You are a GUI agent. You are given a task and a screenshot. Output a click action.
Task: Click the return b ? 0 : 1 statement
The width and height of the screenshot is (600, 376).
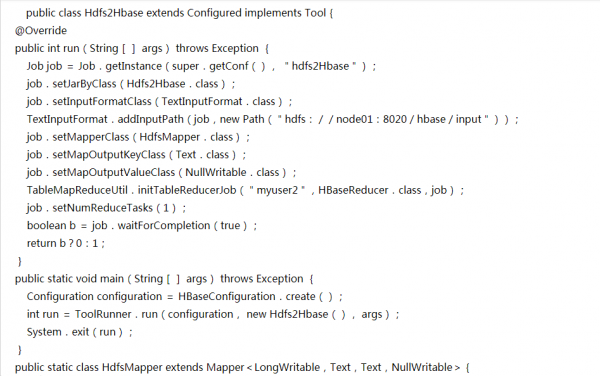[x=65, y=243]
